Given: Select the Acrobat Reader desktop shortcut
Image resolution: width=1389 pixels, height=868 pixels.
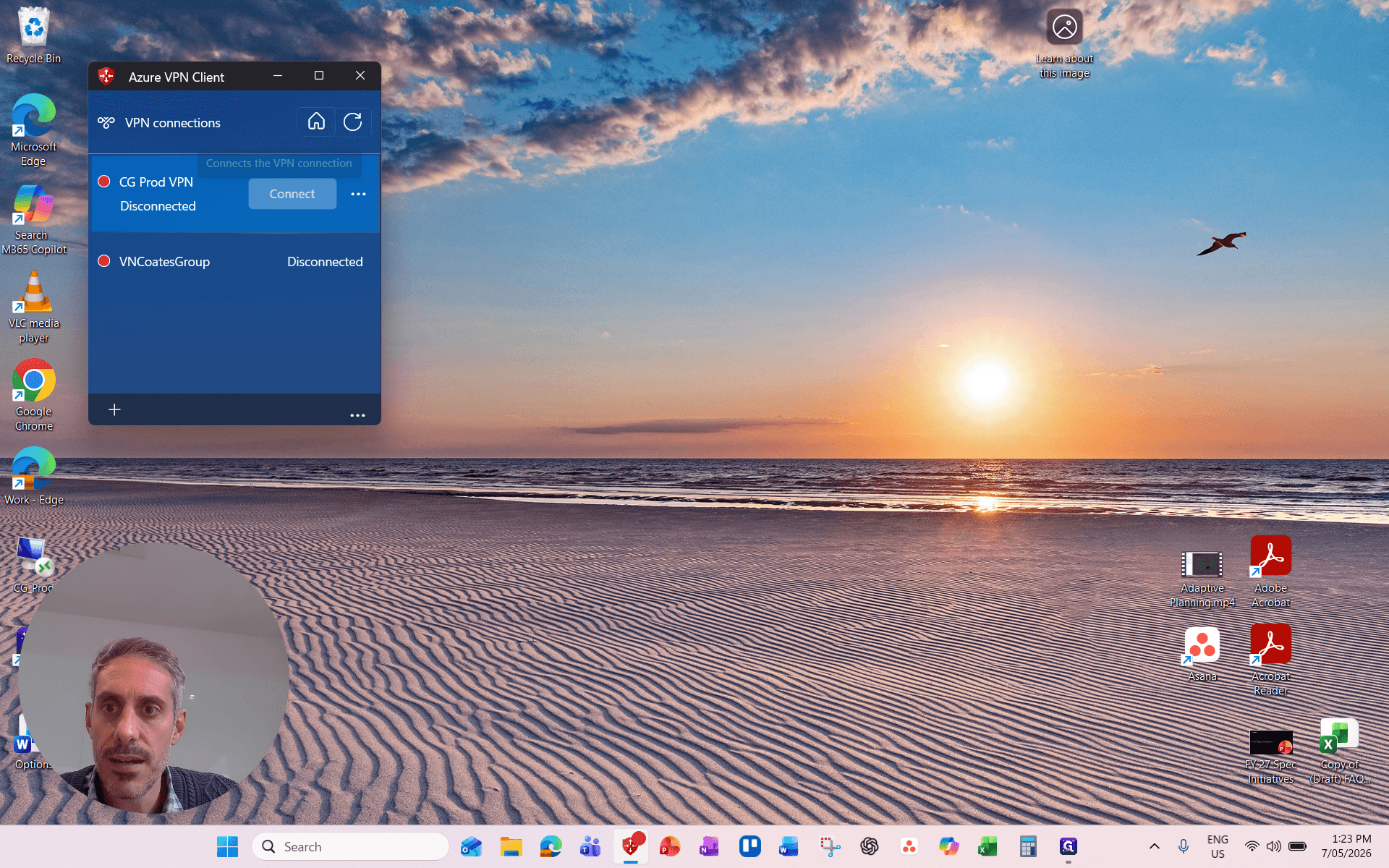Looking at the screenshot, I should pyautogui.click(x=1270, y=660).
